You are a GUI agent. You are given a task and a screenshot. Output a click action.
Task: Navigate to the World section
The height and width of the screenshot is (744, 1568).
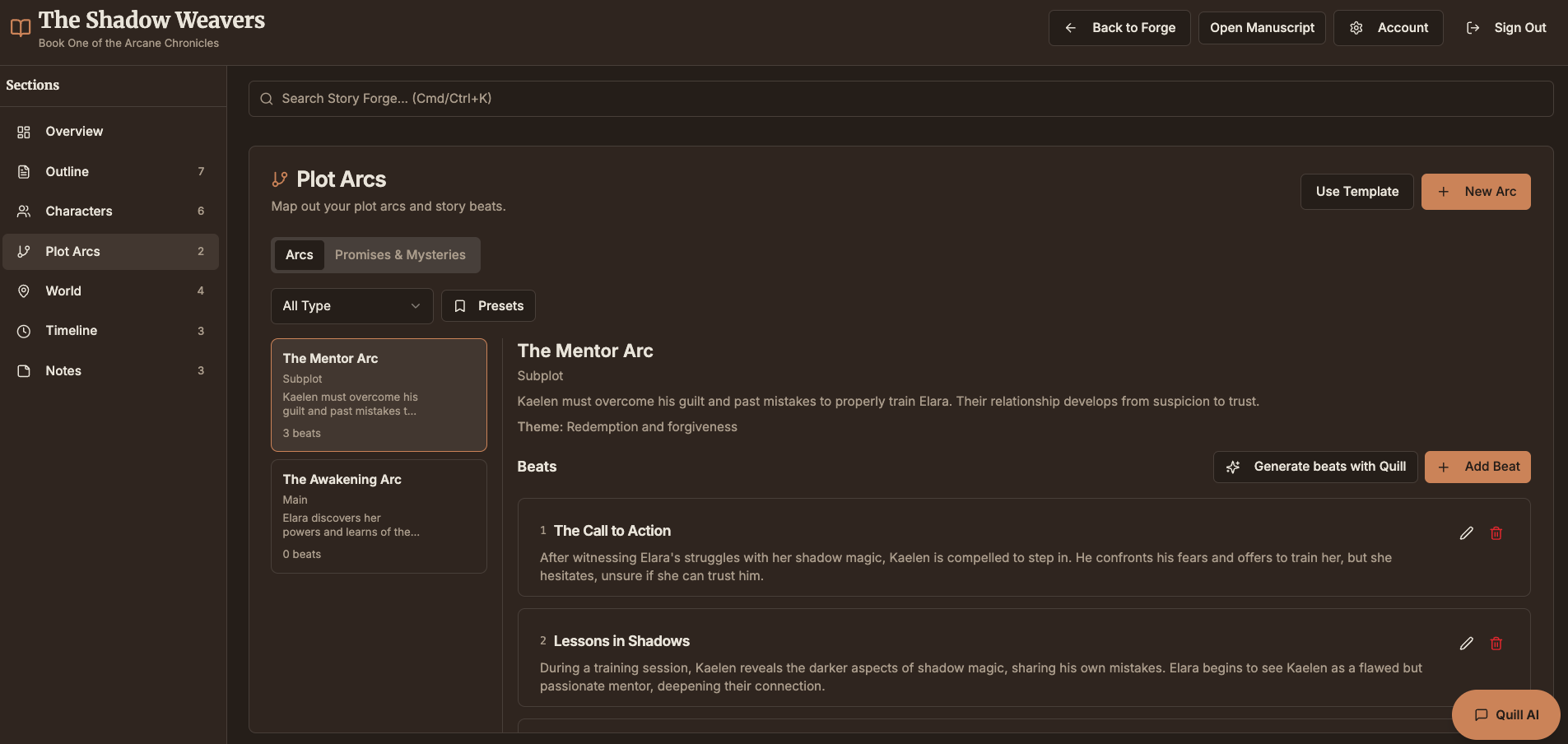point(110,291)
